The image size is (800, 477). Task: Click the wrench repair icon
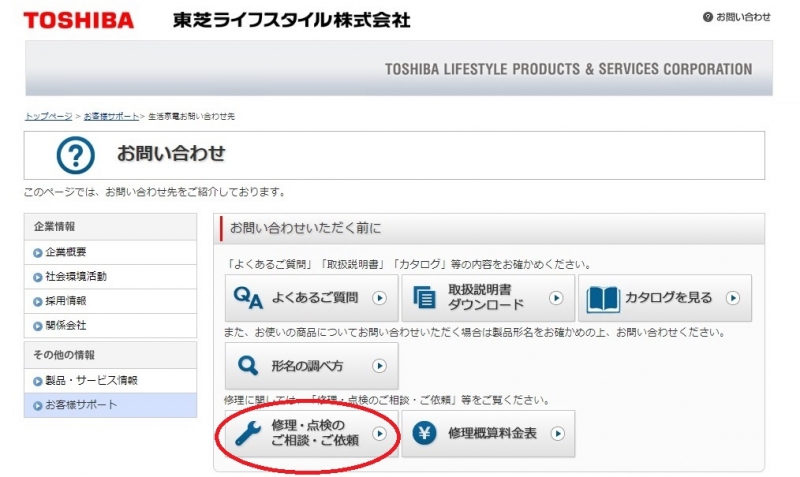pos(248,434)
